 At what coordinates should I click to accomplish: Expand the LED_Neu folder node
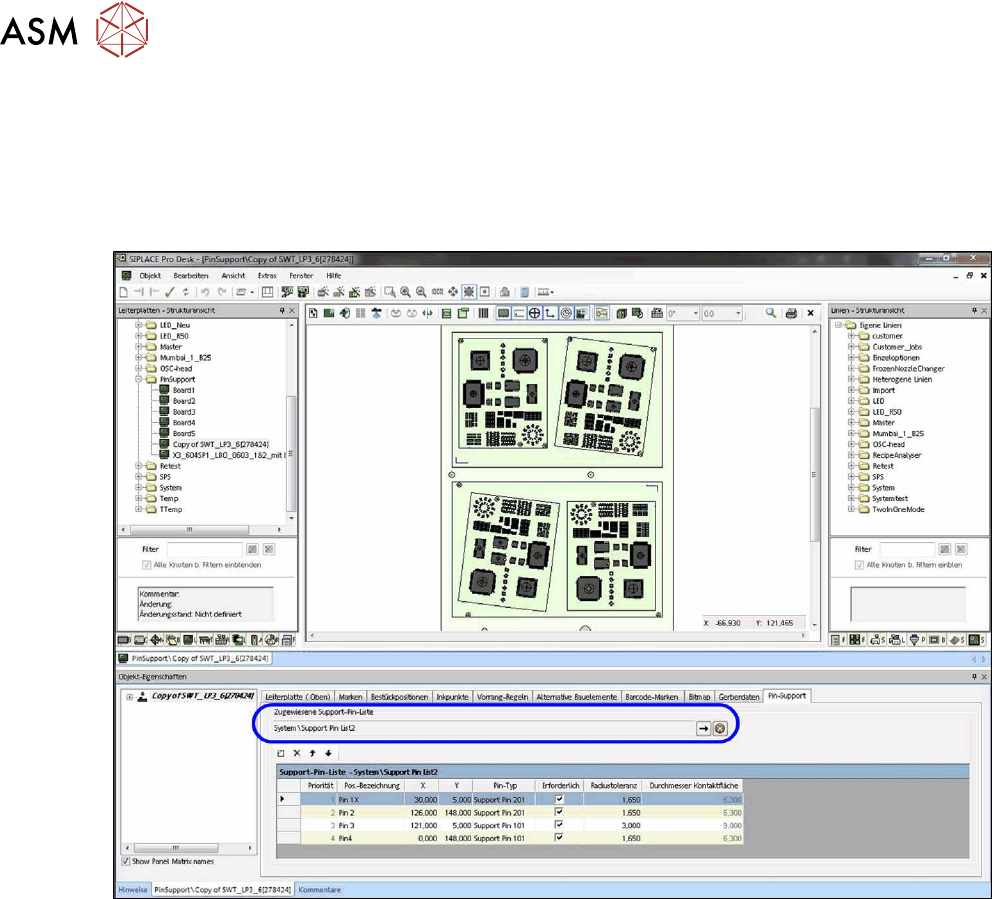click(x=139, y=325)
